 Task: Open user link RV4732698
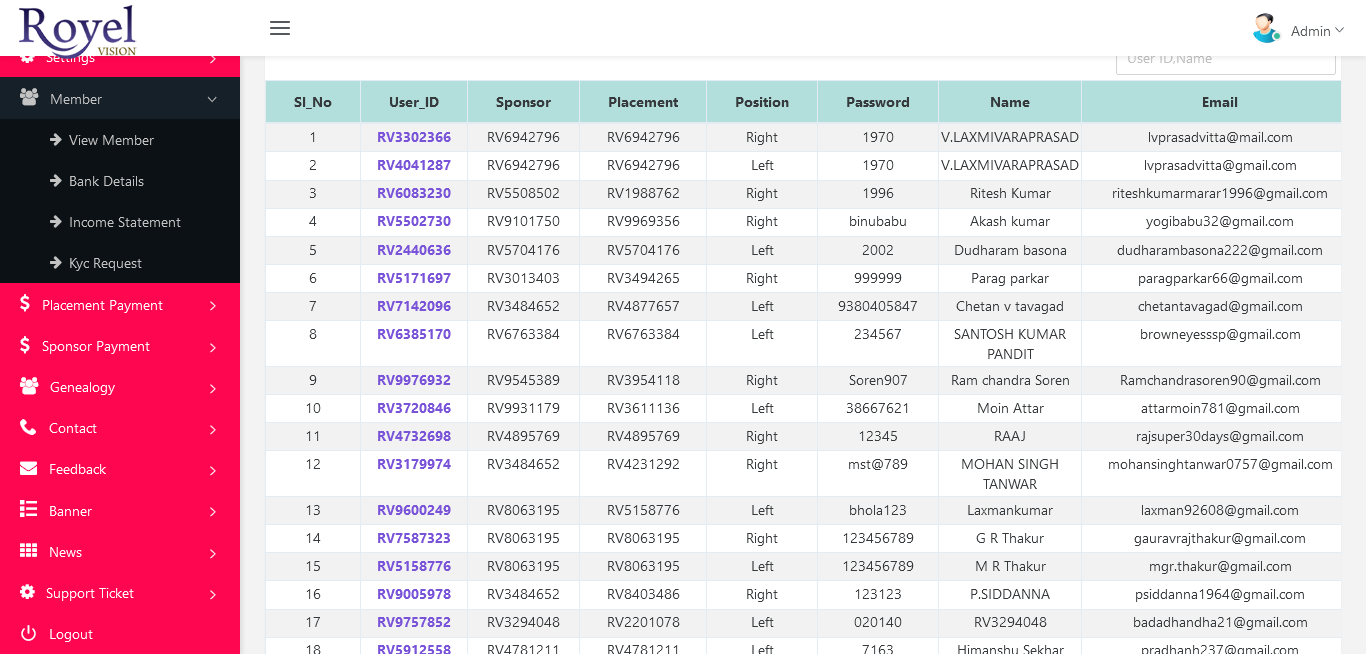(x=414, y=436)
